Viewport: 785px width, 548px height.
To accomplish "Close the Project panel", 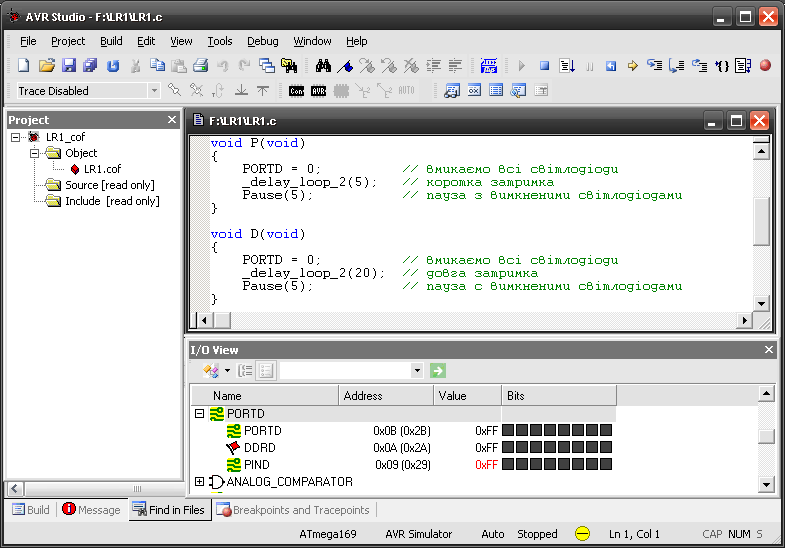I will (172, 120).
